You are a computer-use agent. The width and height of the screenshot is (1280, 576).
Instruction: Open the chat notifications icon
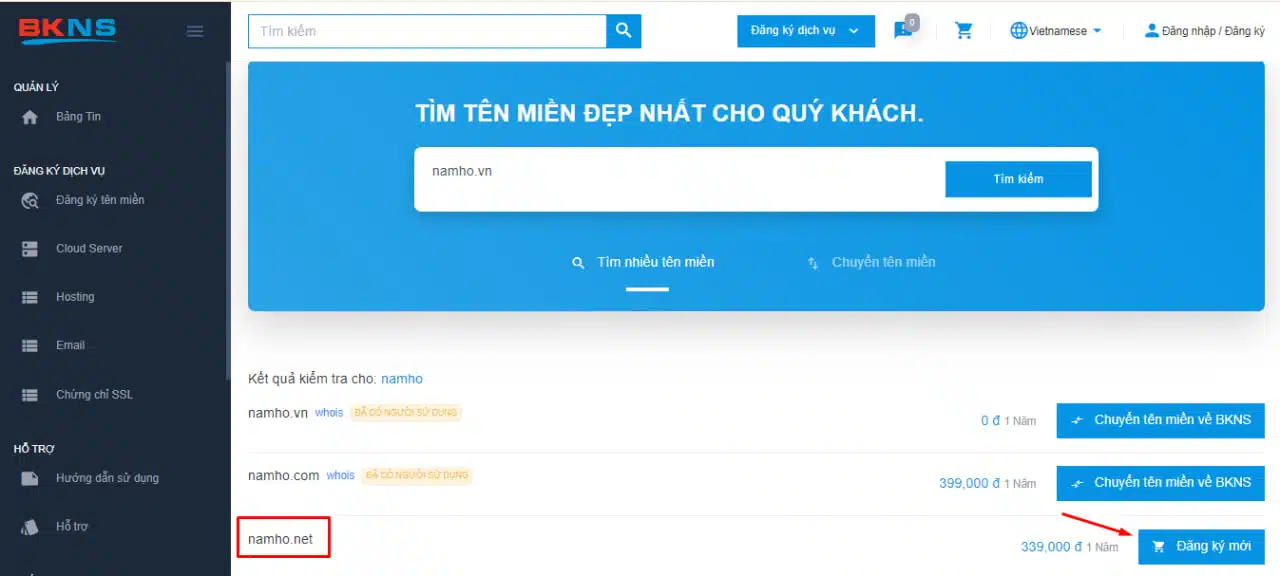point(904,30)
